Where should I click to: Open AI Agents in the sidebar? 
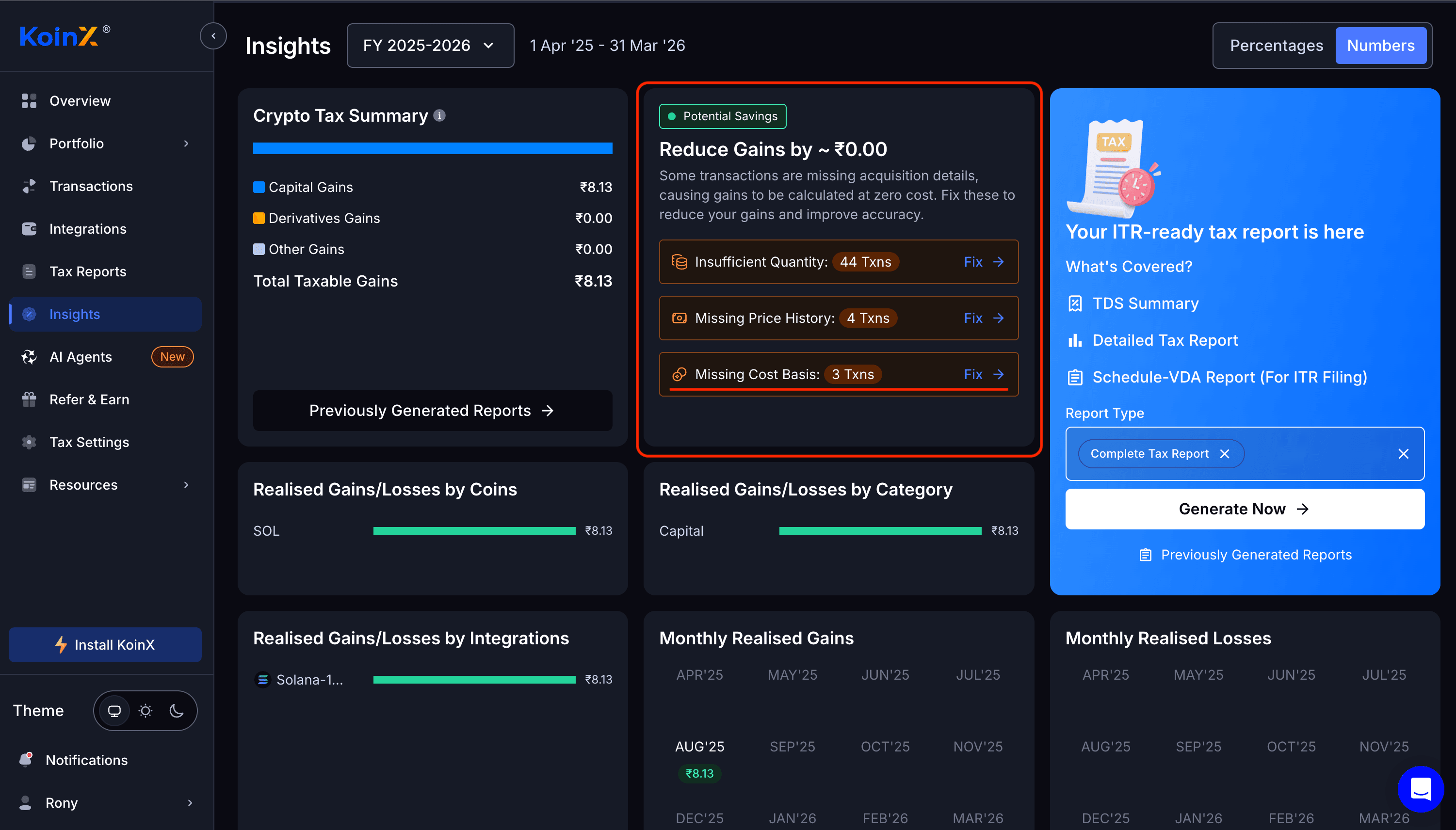(x=106, y=357)
